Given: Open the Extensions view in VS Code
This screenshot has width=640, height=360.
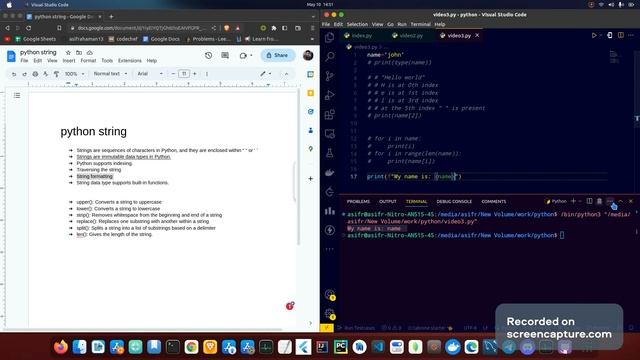Looking at the screenshot, I should pos(329,115).
